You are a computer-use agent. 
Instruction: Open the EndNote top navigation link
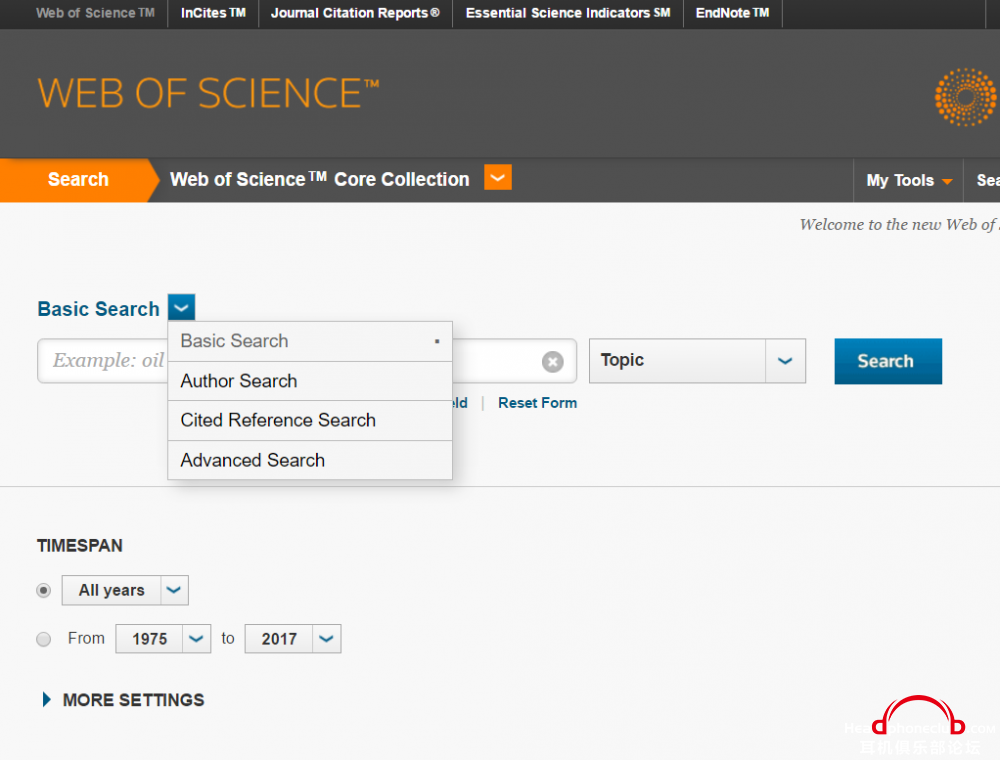(732, 13)
